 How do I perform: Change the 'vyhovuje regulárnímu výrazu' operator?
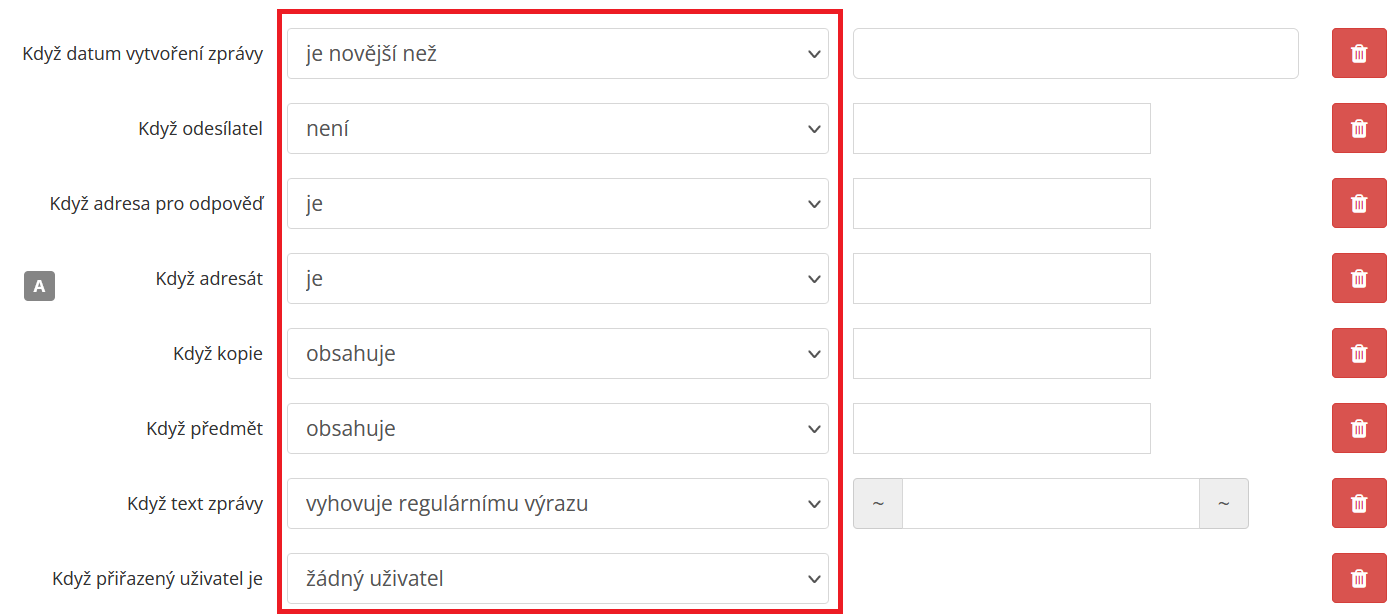pyautogui.click(x=557, y=503)
